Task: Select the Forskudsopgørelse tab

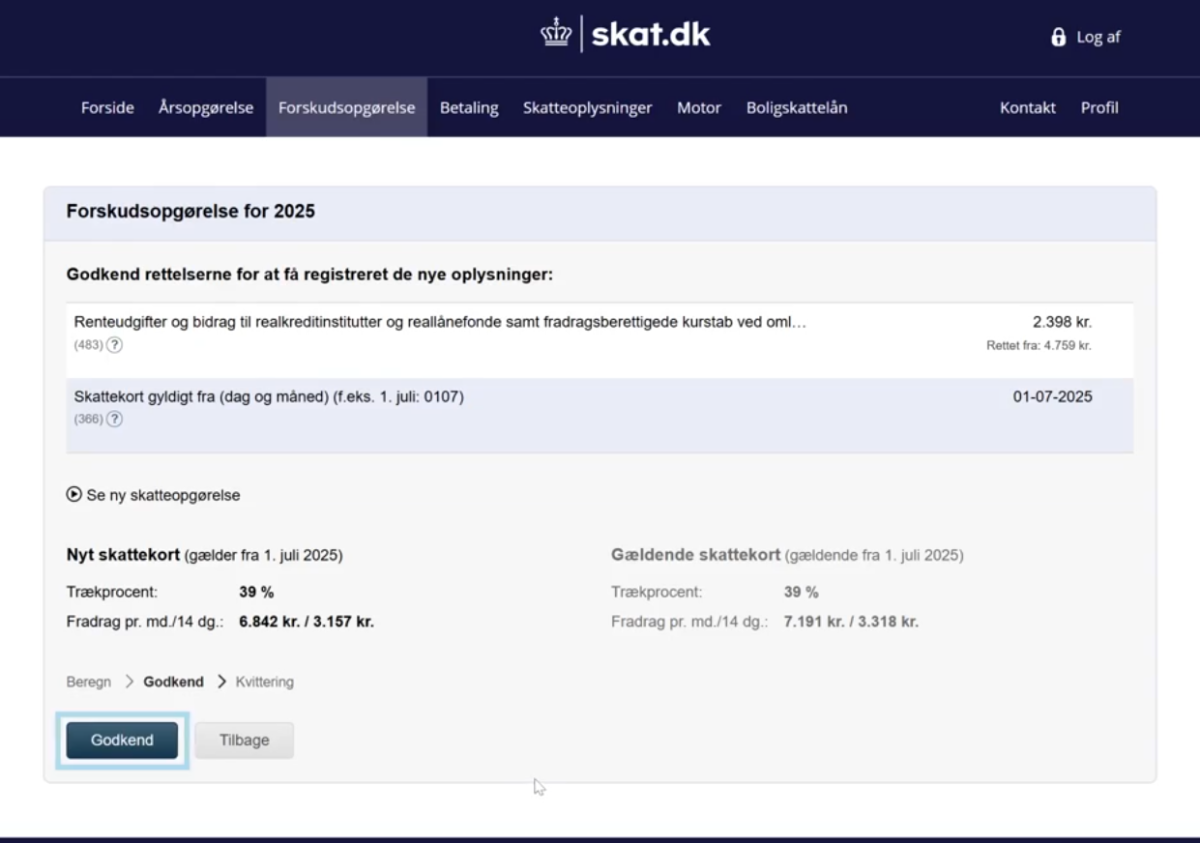Action: coord(346,107)
